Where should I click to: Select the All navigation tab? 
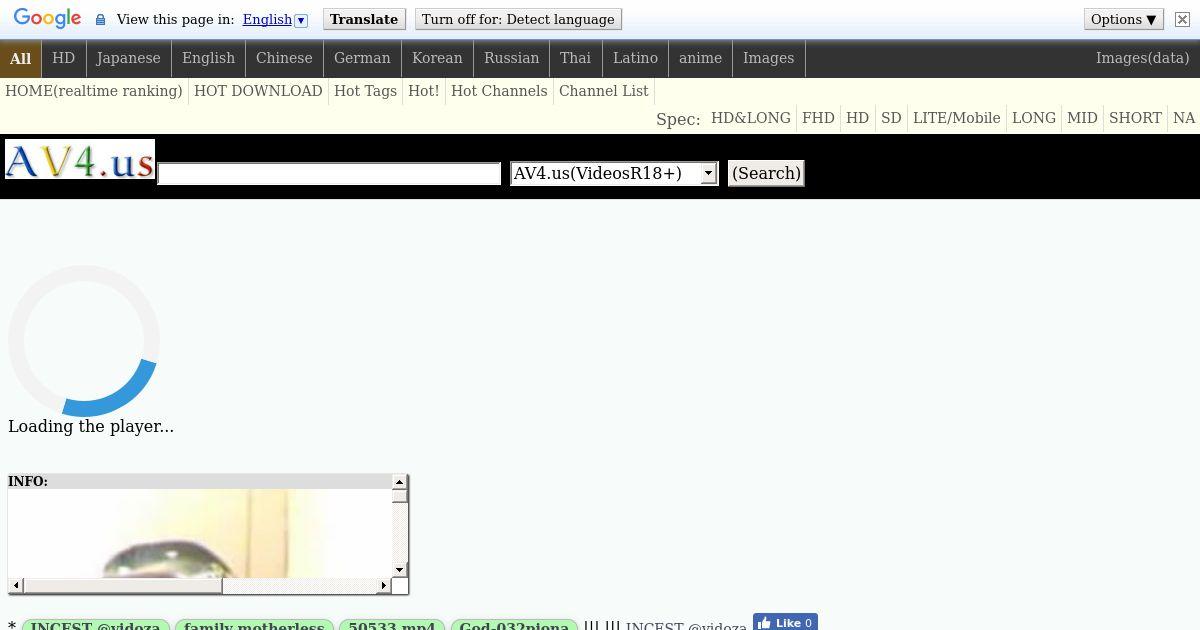click(21, 58)
